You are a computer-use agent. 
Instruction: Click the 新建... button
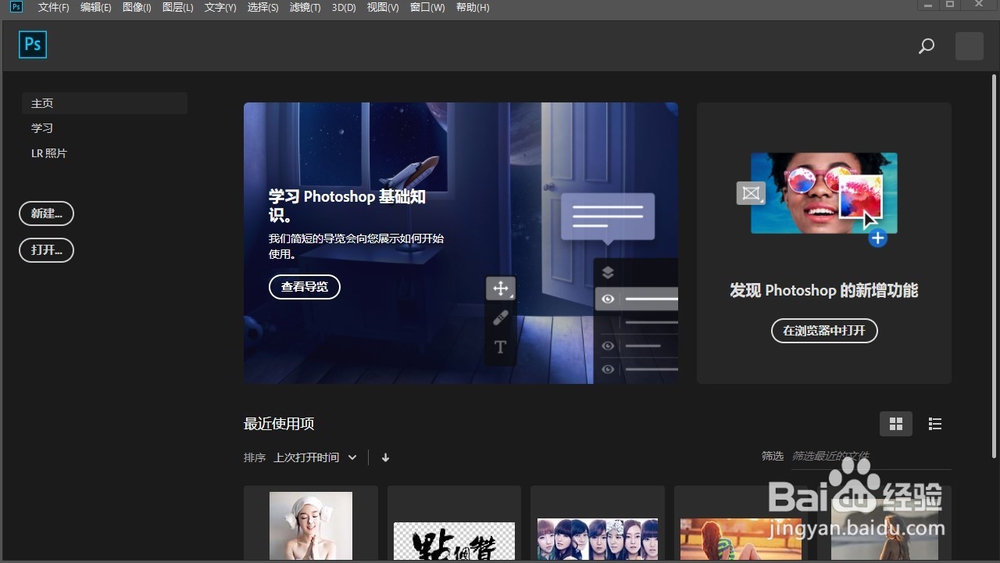(47, 214)
